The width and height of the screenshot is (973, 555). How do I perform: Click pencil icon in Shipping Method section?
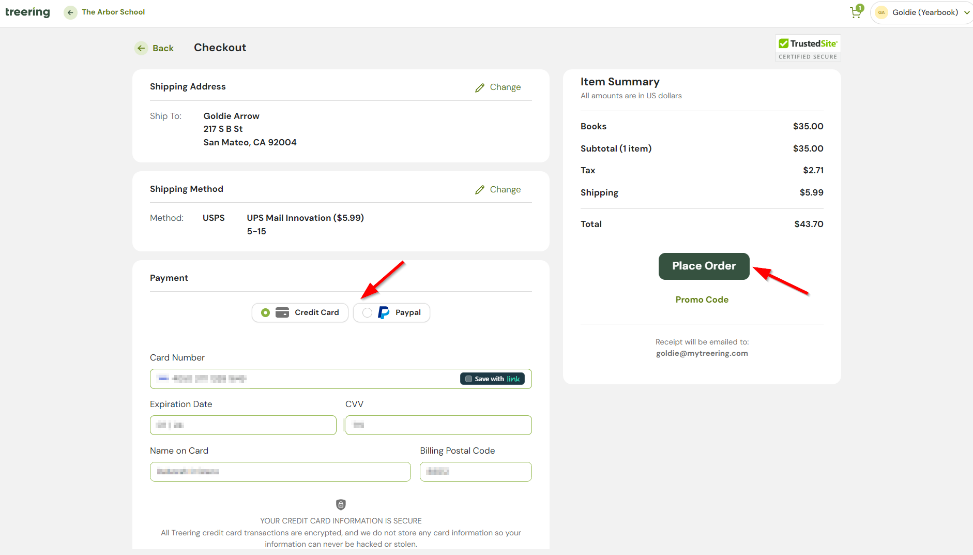tap(480, 189)
